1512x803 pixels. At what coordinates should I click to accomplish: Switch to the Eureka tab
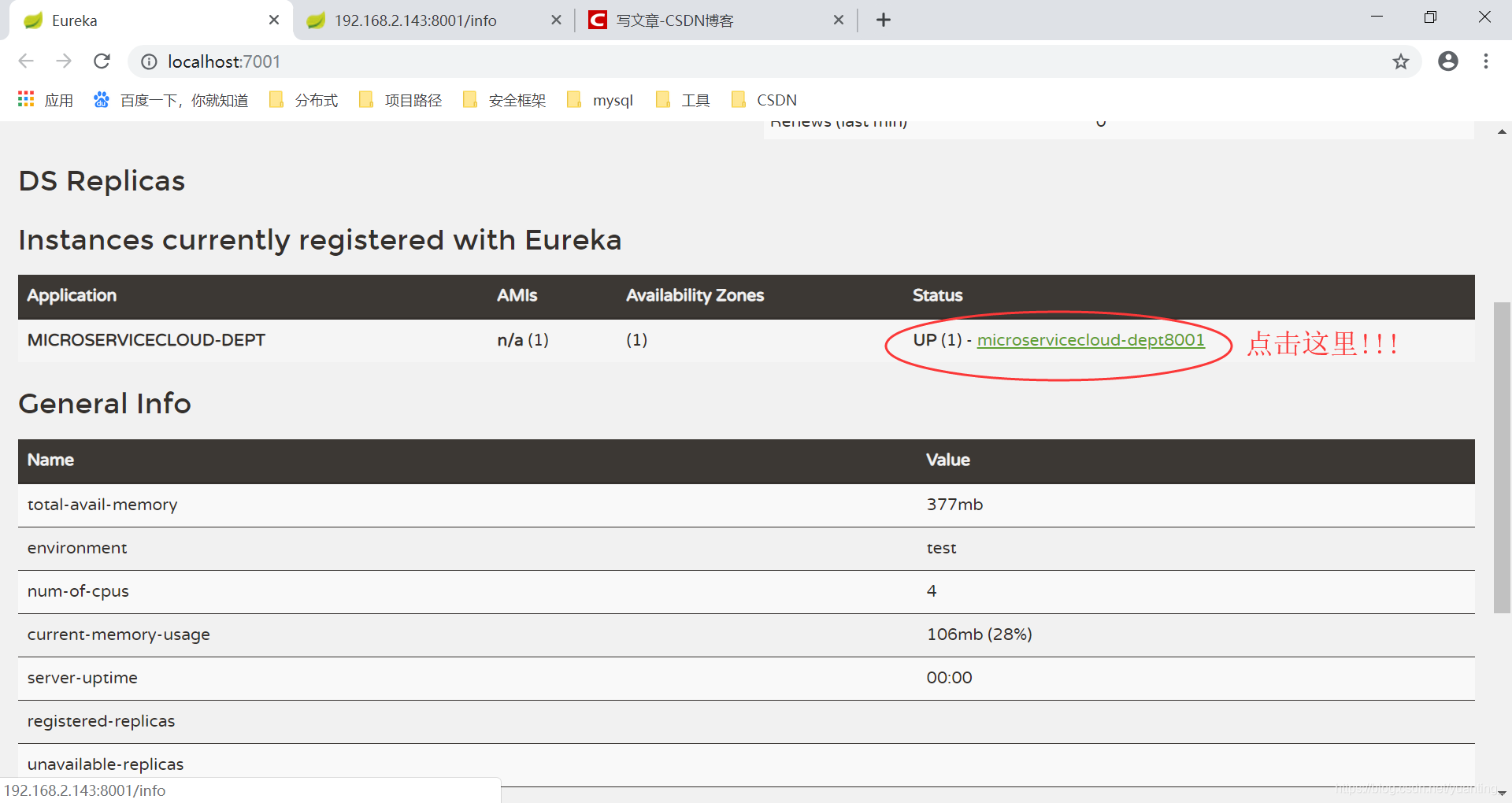coord(150,20)
